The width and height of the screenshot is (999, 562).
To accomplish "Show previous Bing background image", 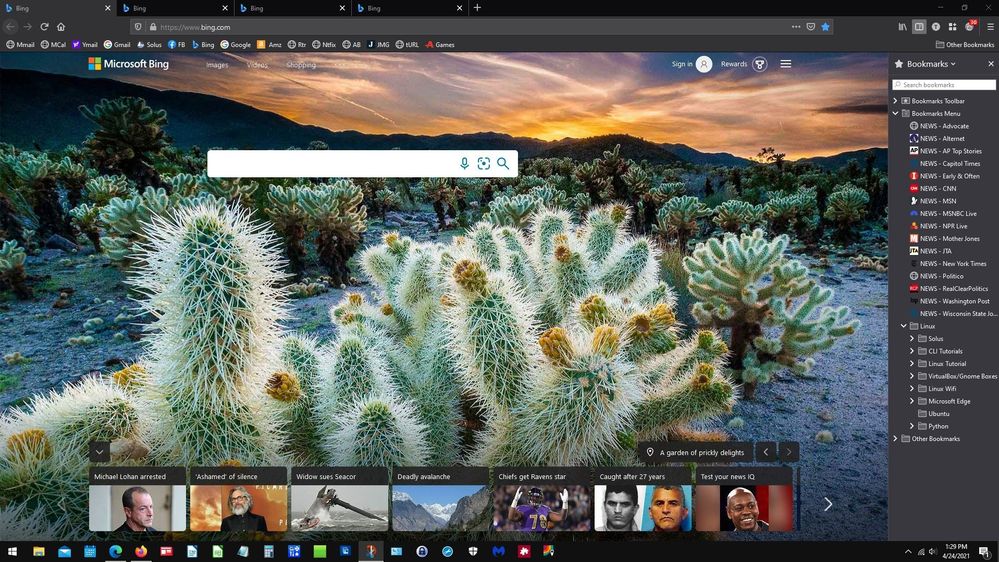I will tap(766, 452).
